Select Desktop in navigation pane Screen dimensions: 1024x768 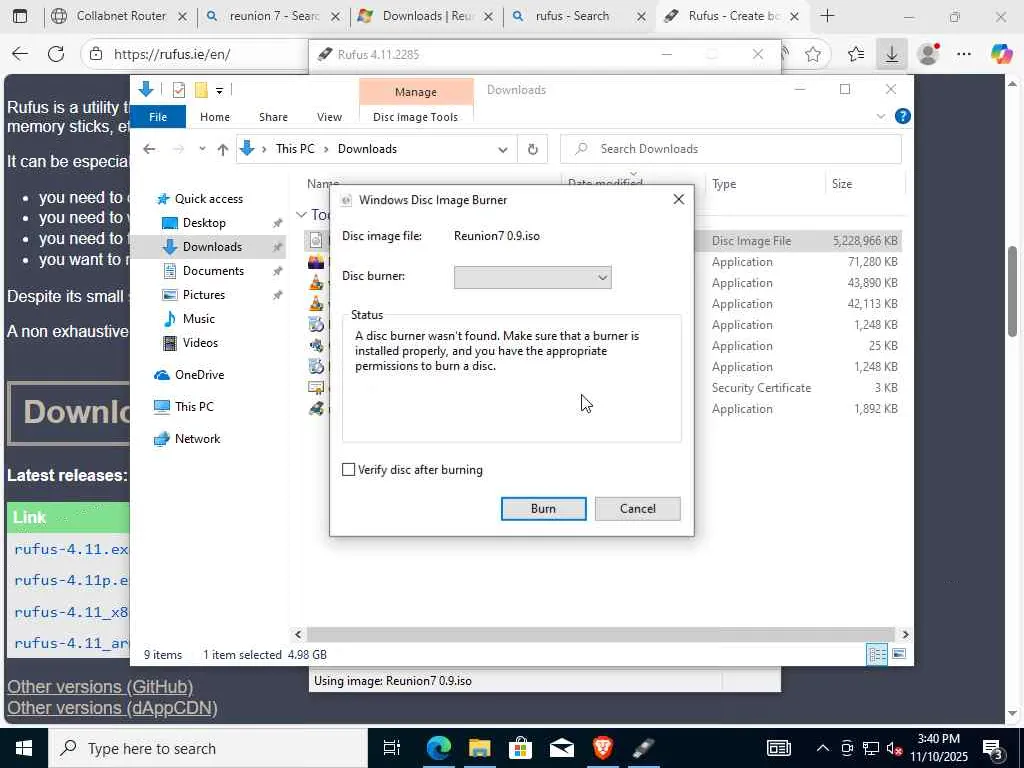(x=204, y=223)
